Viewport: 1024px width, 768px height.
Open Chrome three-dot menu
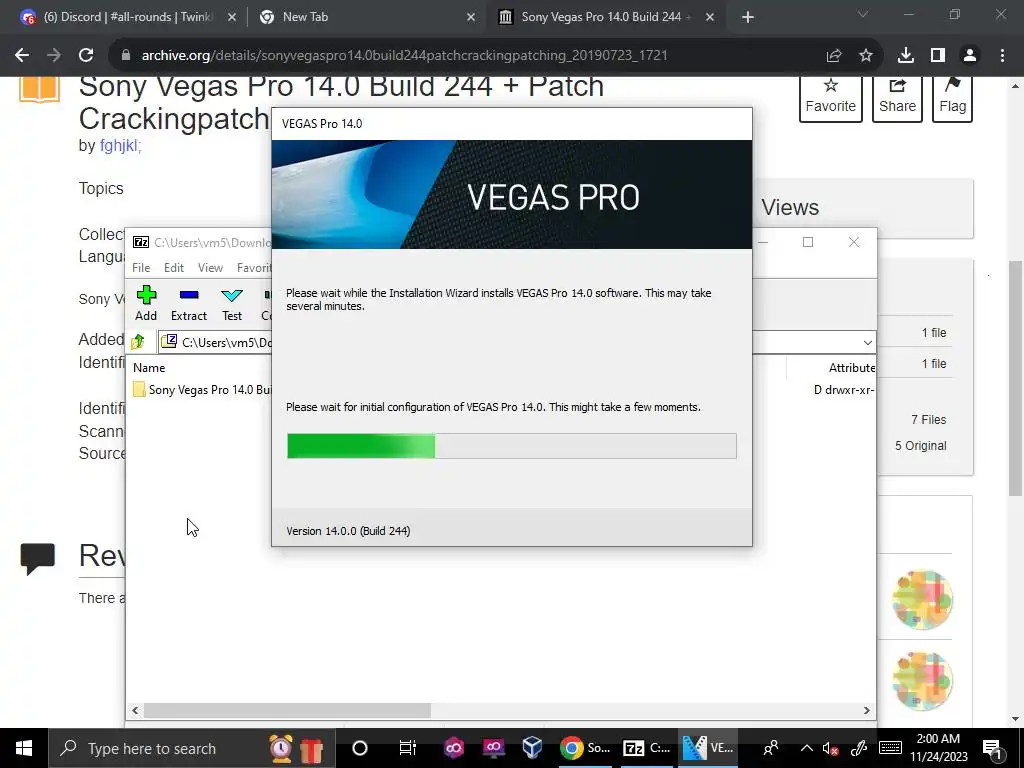point(1002,56)
